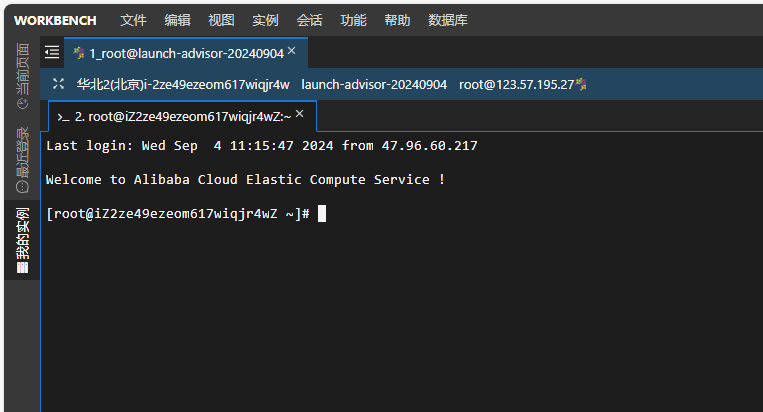The width and height of the screenshot is (763, 412).
Task: Click the icon on the launch-advisor session tab
Action: click(78, 53)
